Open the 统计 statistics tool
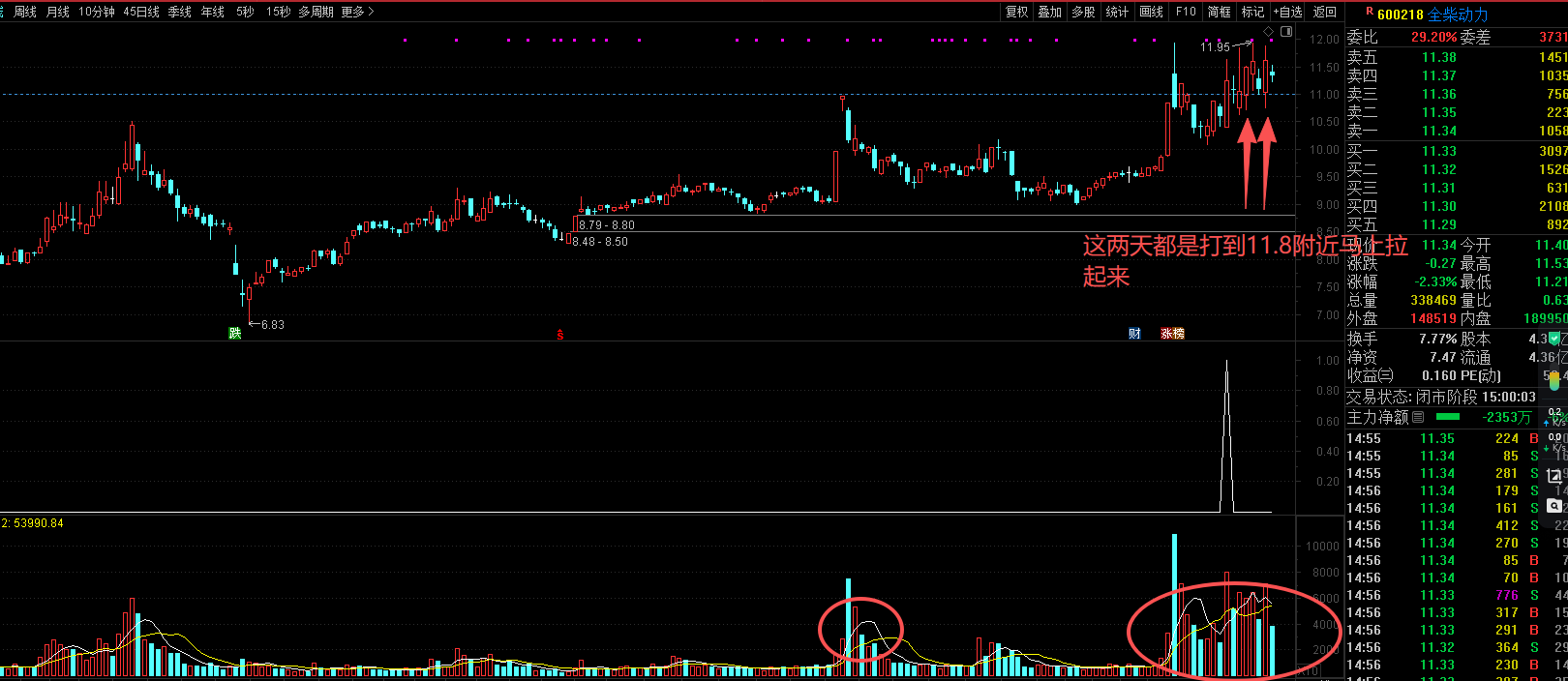1568x681 pixels. 1117,12
